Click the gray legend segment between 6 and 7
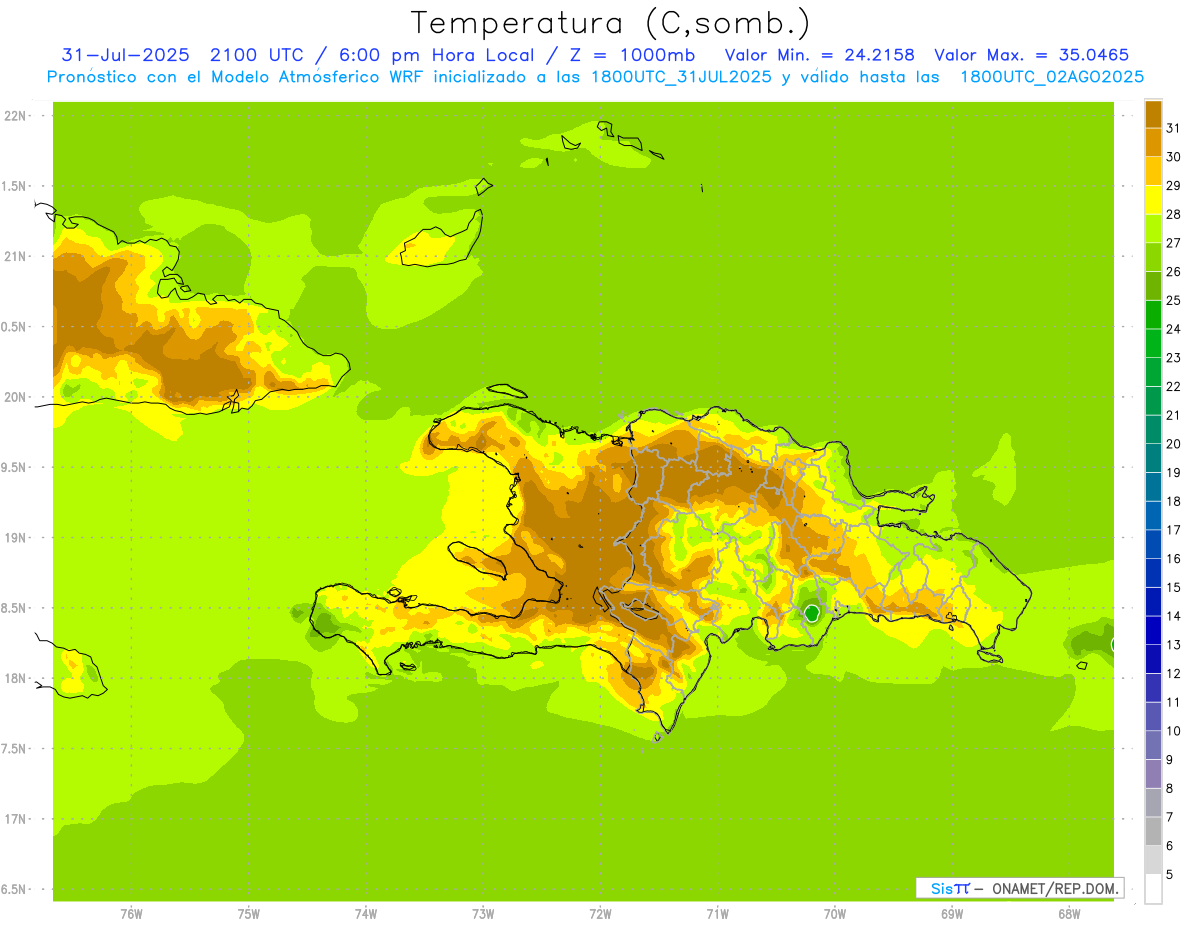This screenshot has height=927, width=1200. coord(1153,831)
